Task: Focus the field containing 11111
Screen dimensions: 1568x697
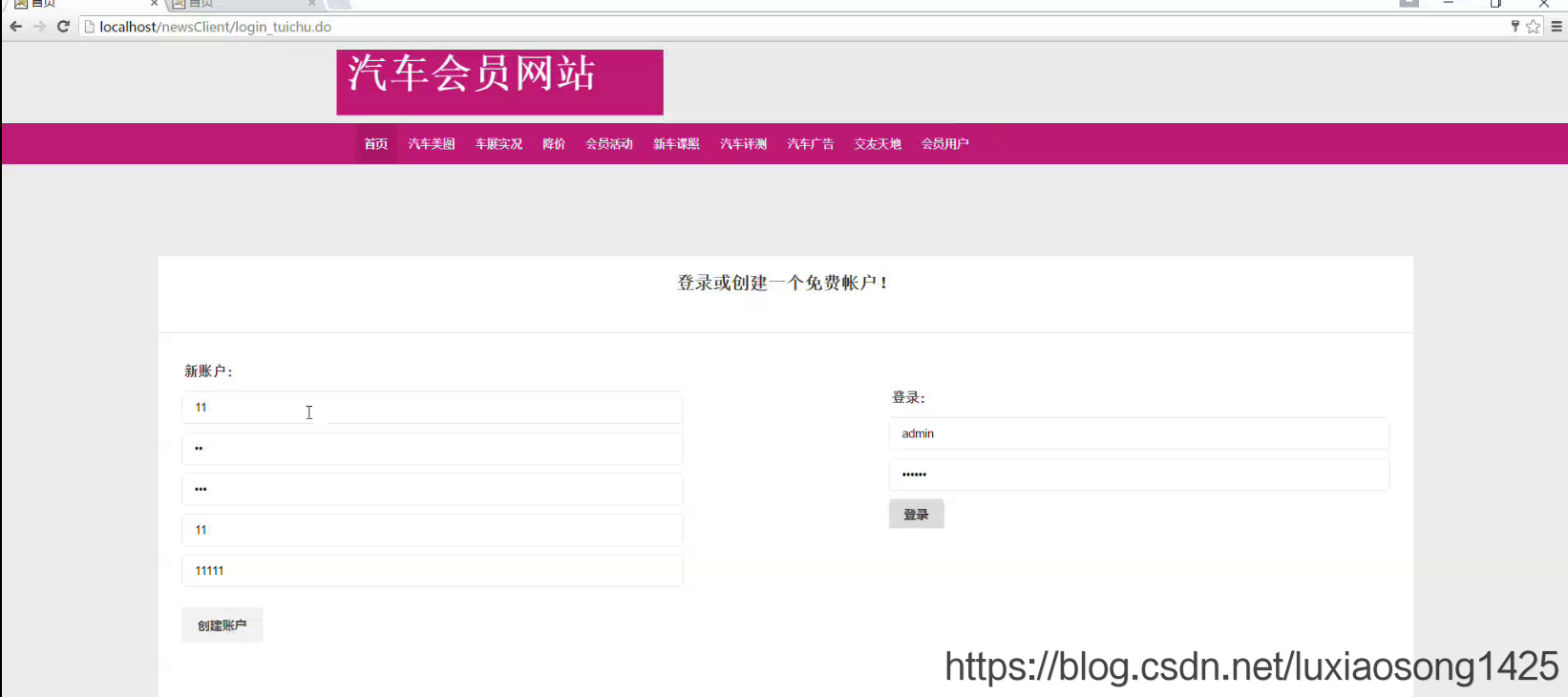Action: pos(433,571)
